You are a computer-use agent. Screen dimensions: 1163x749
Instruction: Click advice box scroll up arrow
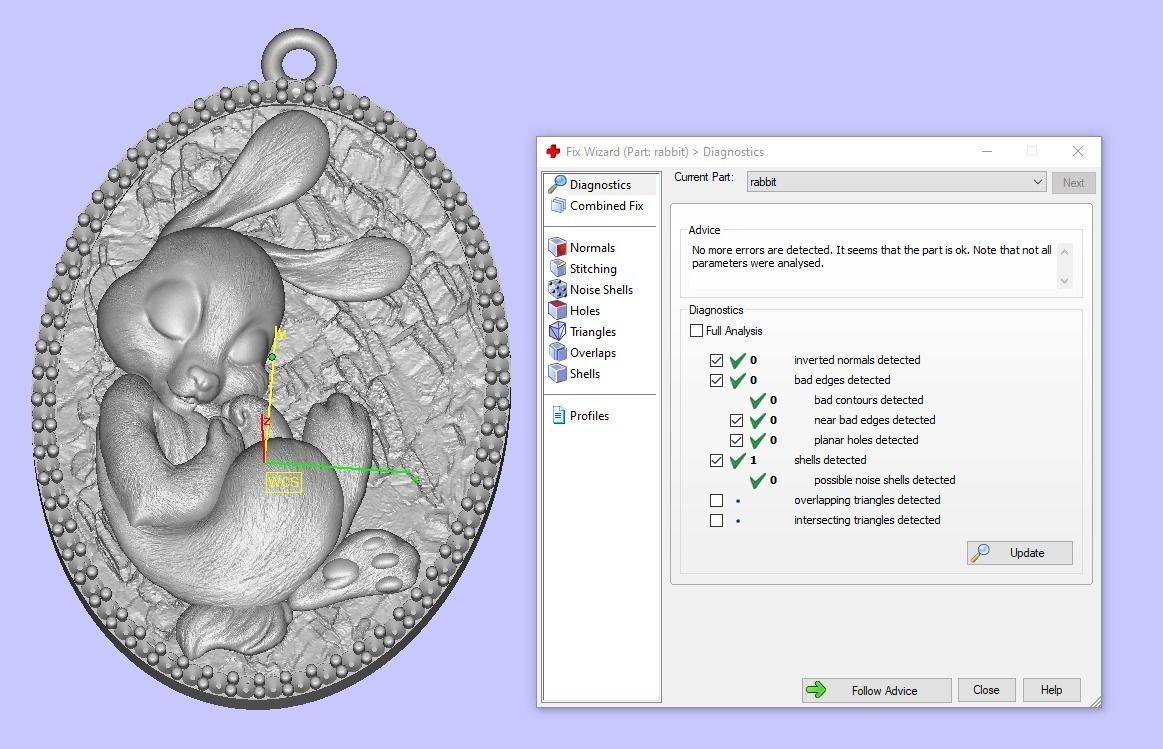[x=1064, y=252]
